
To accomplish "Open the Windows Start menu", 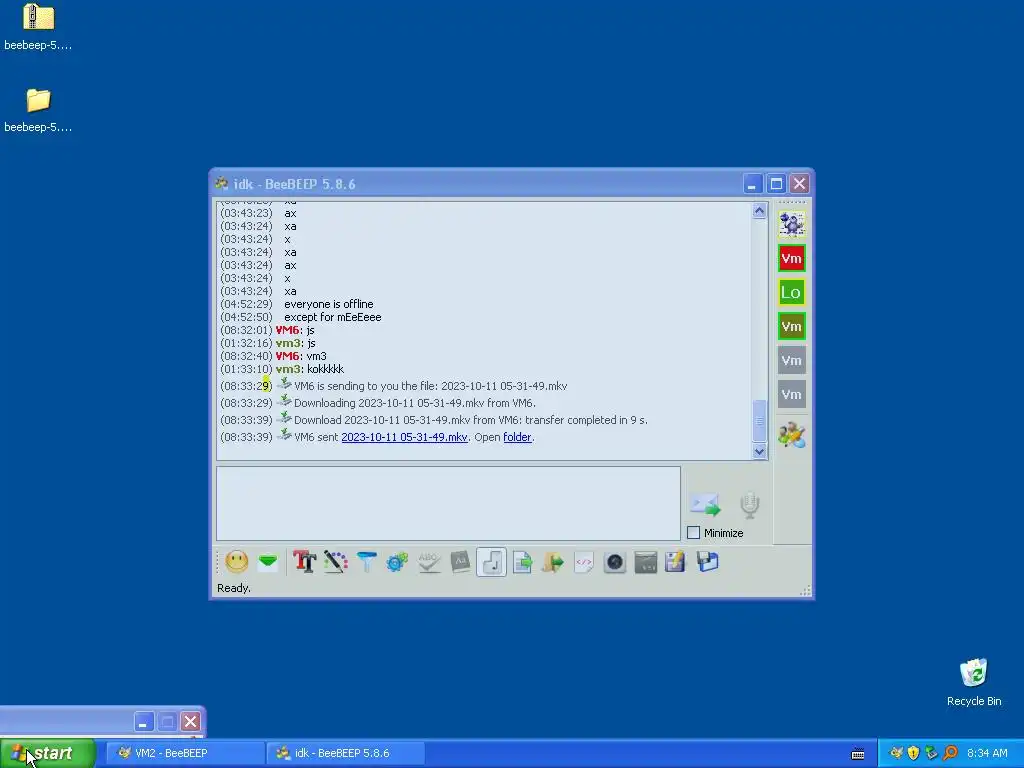I will pyautogui.click(x=48, y=753).
